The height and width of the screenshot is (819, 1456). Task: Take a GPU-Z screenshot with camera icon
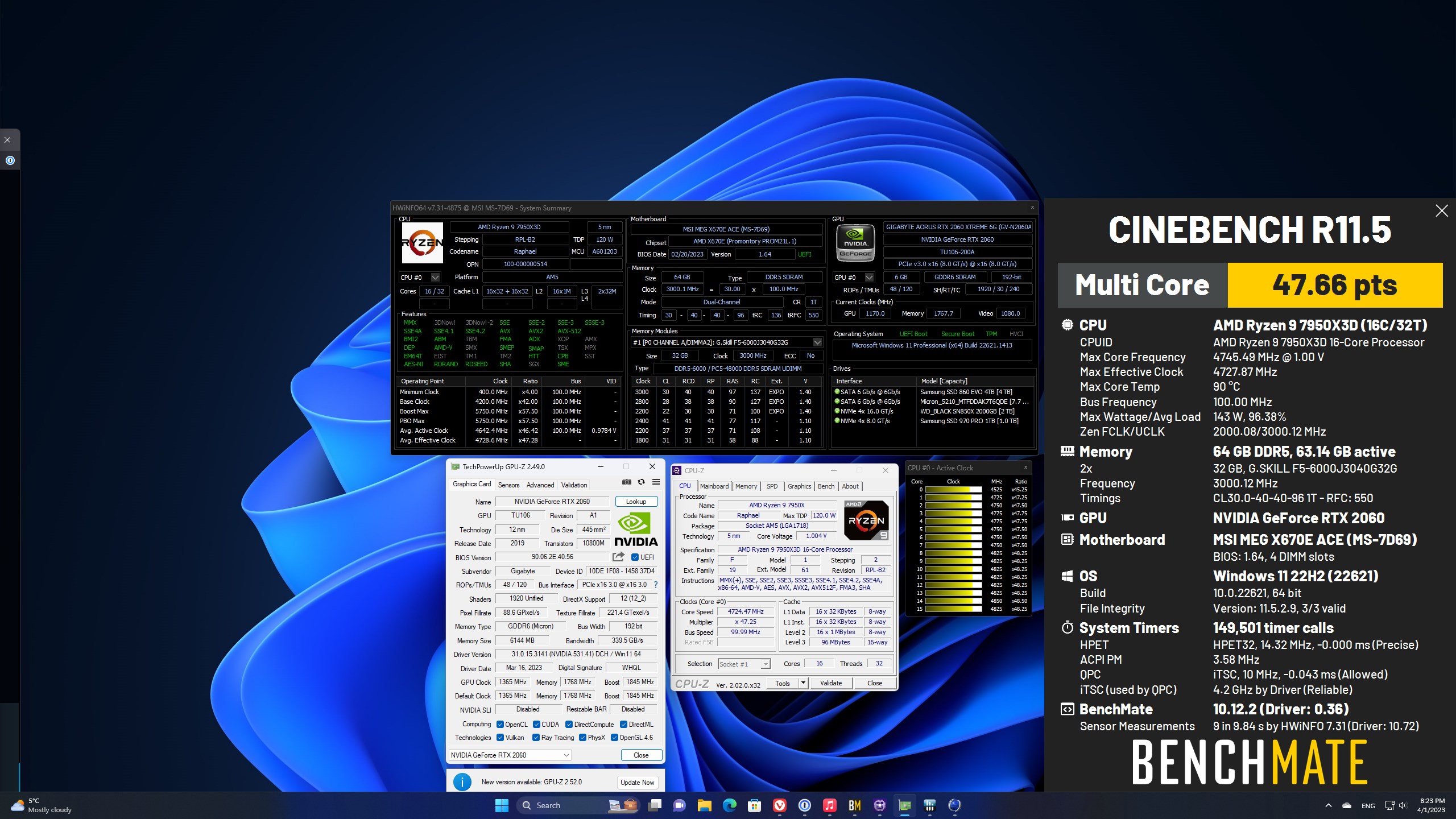coord(626,482)
